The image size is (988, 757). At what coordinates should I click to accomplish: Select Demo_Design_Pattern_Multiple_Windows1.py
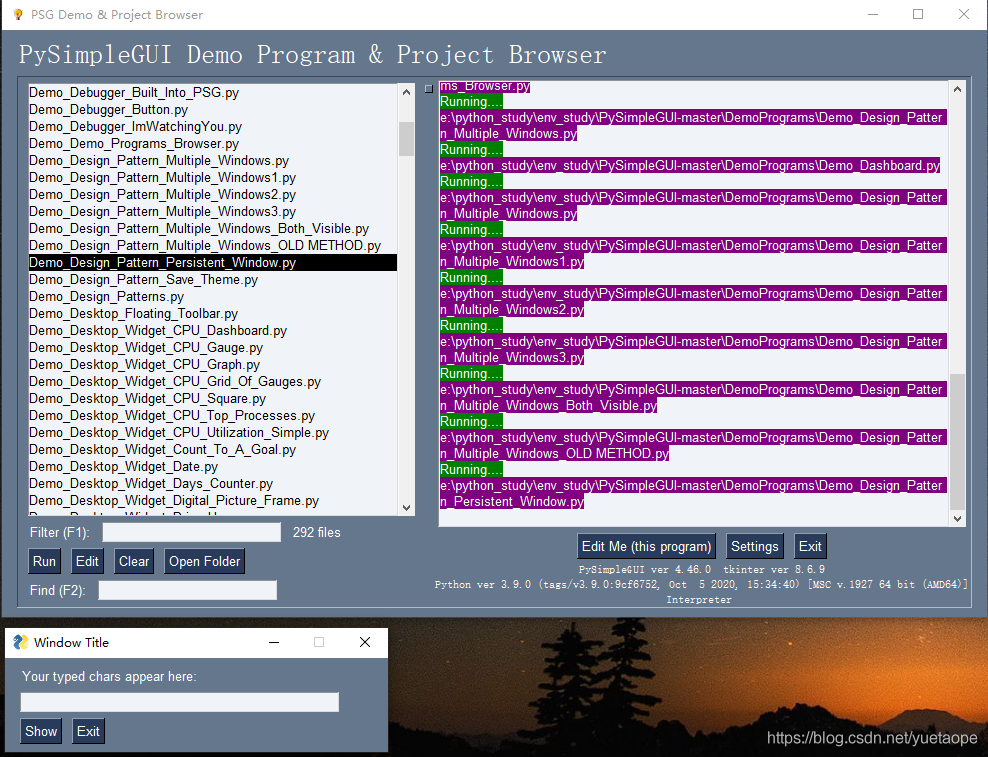click(213, 178)
